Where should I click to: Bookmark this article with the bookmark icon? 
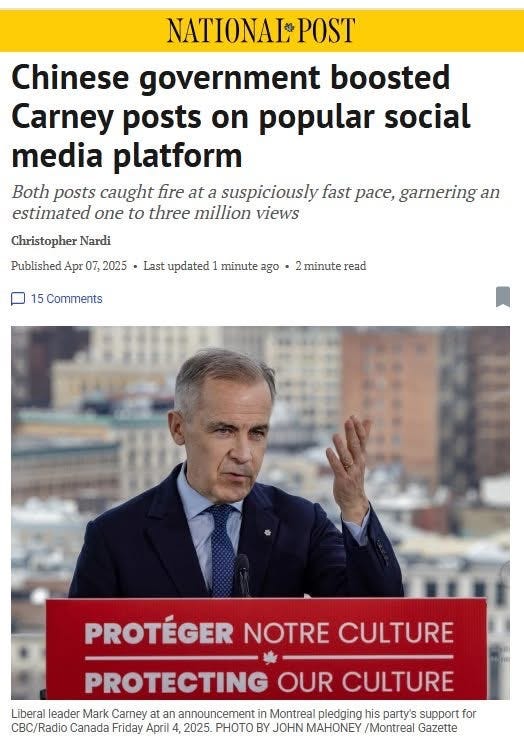(x=503, y=297)
